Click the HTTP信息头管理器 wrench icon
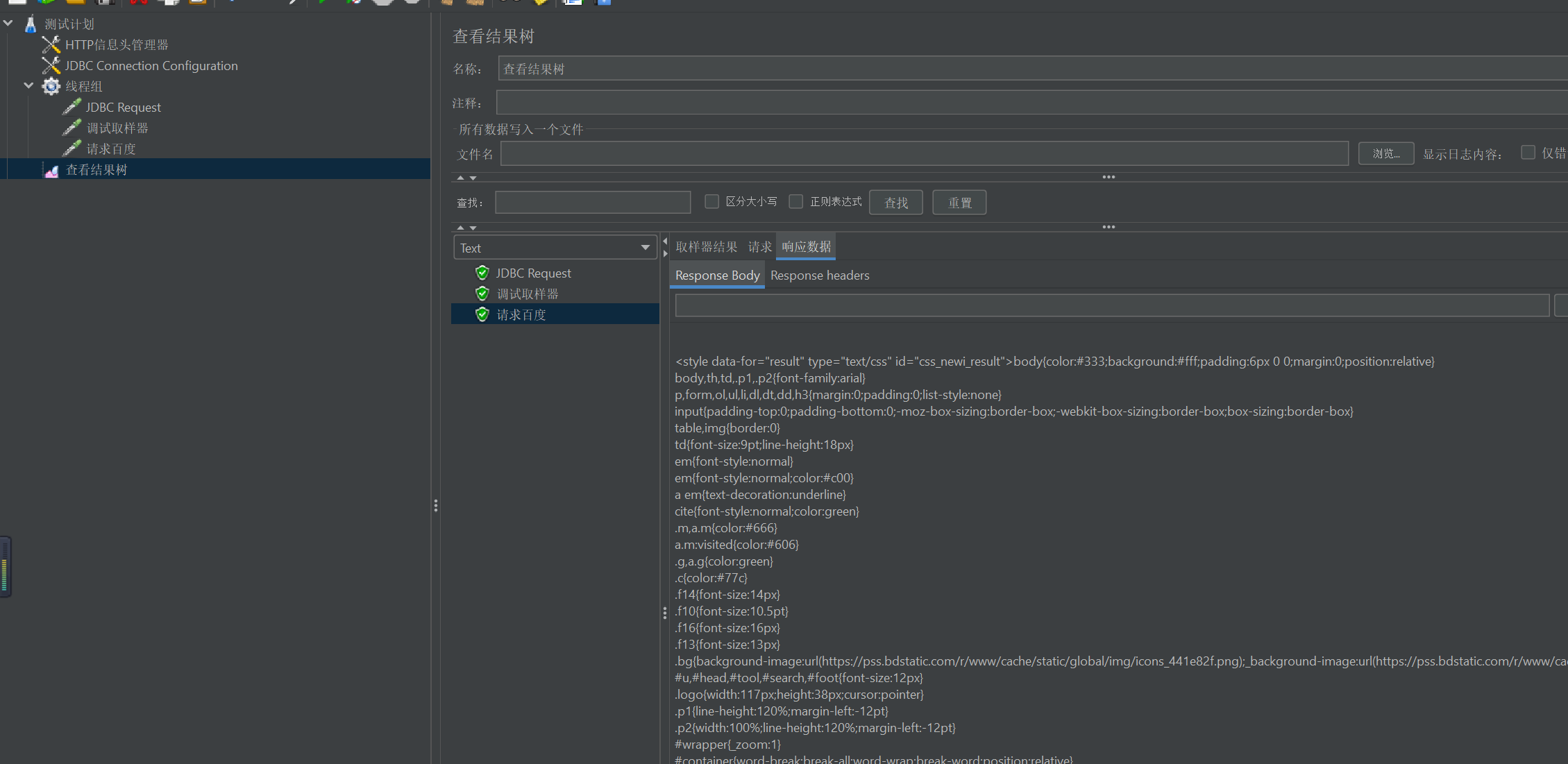The image size is (1568, 764). pyautogui.click(x=51, y=45)
